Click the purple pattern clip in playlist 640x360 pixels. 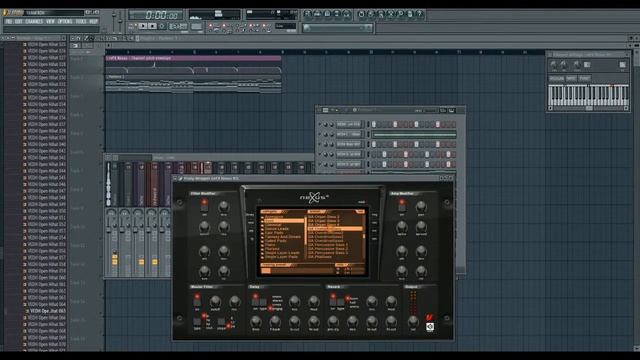point(193,58)
